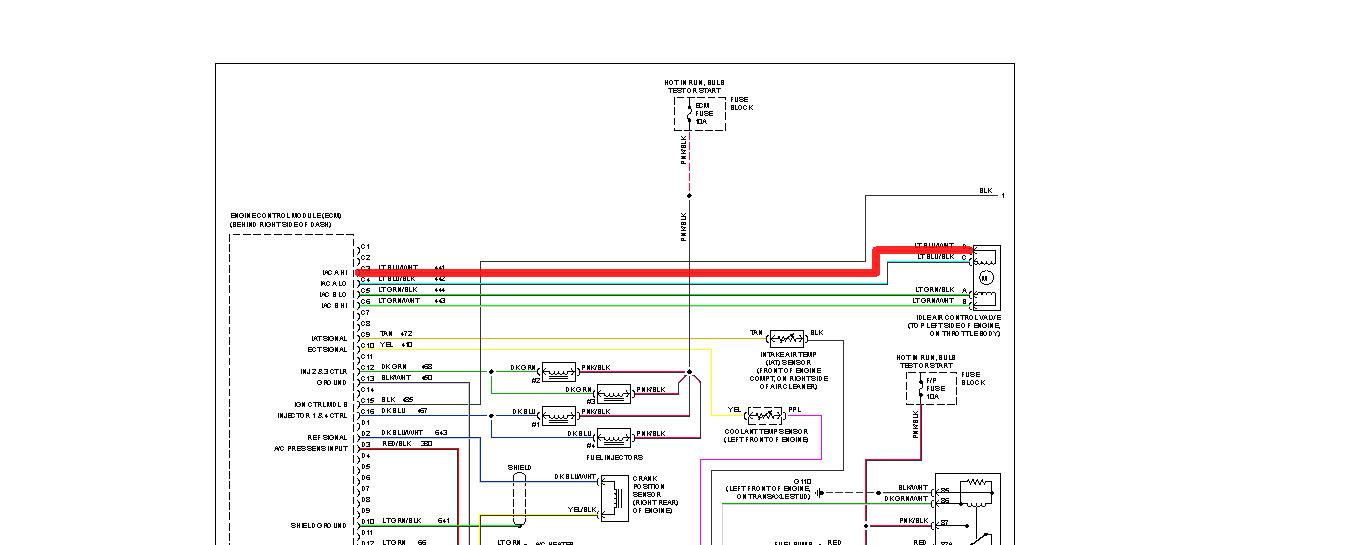
Task: Click the SHIELD cable symbol
Action: [x=519, y=498]
